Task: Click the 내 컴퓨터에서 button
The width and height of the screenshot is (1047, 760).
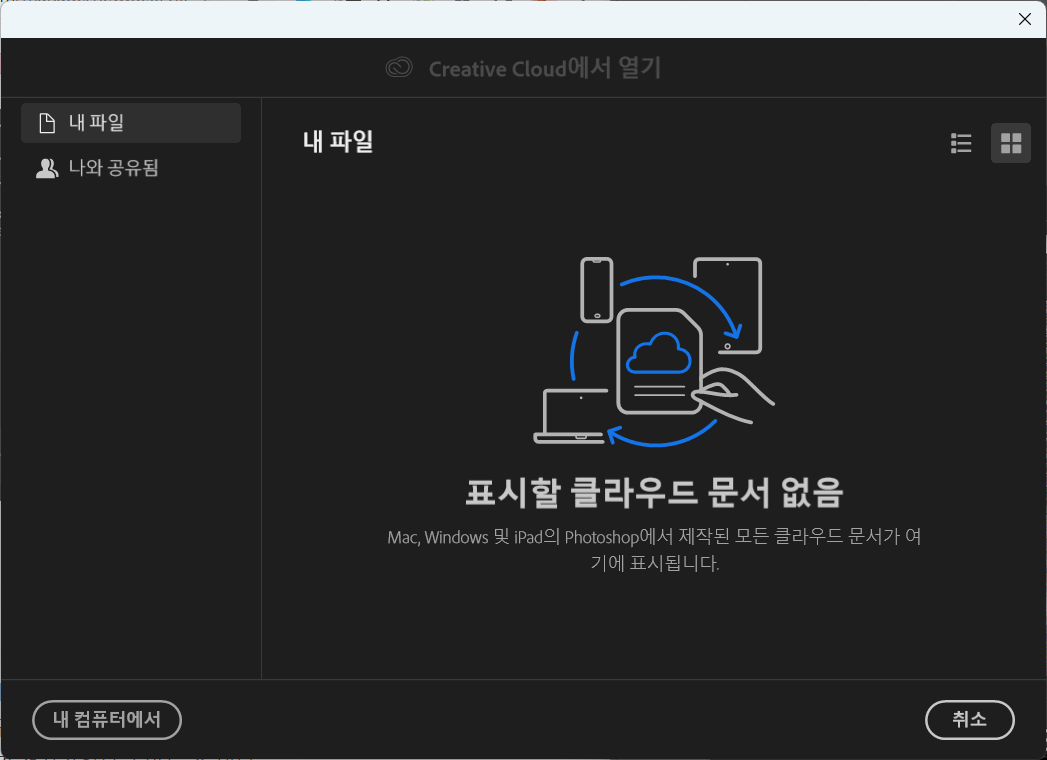Action: tap(107, 719)
